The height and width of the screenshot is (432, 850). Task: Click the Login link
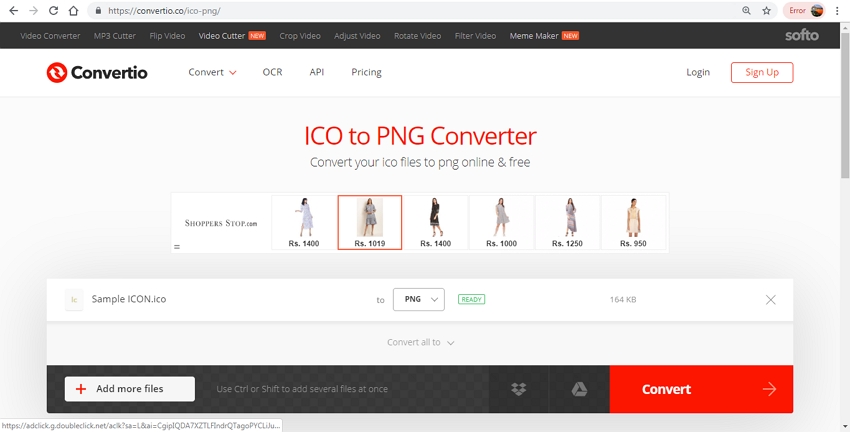[x=698, y=72]
